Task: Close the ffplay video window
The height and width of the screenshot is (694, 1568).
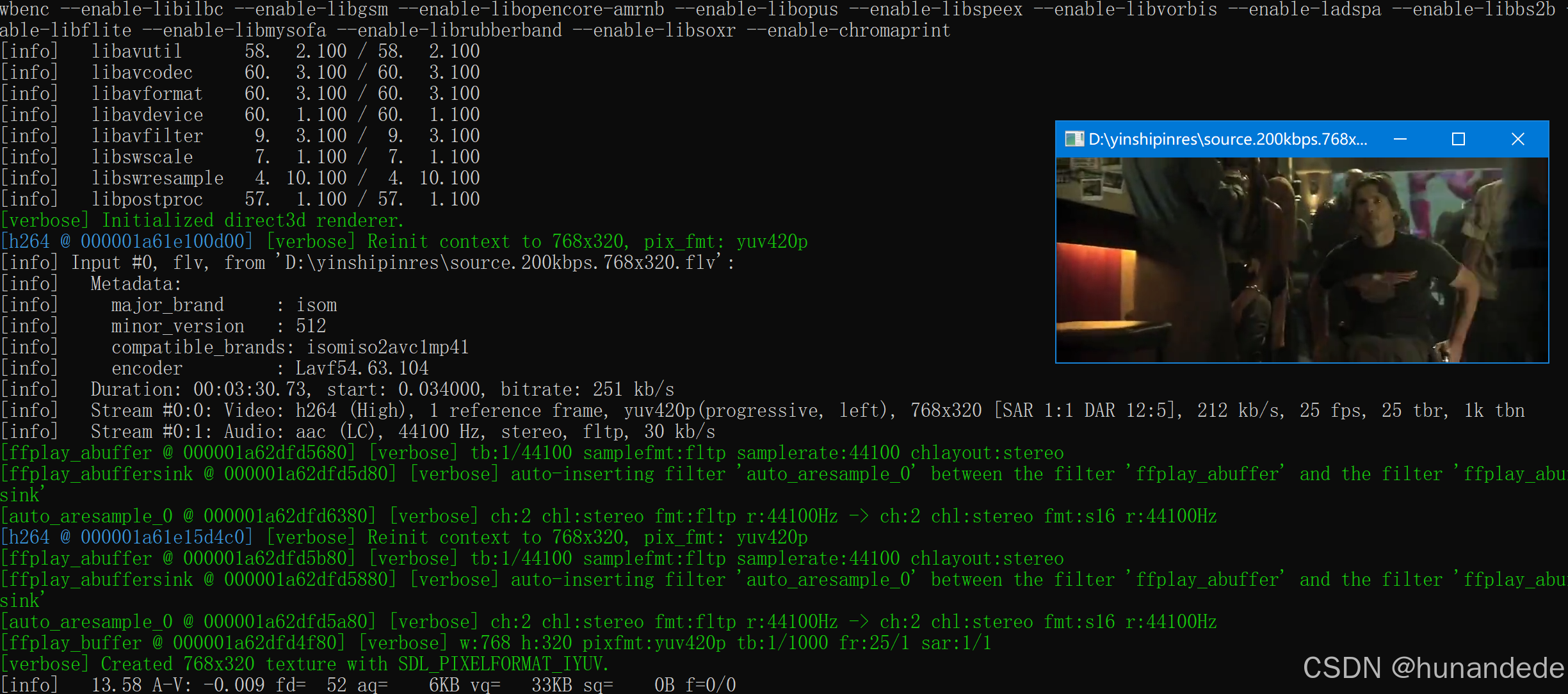Action: coord(1518,138)
